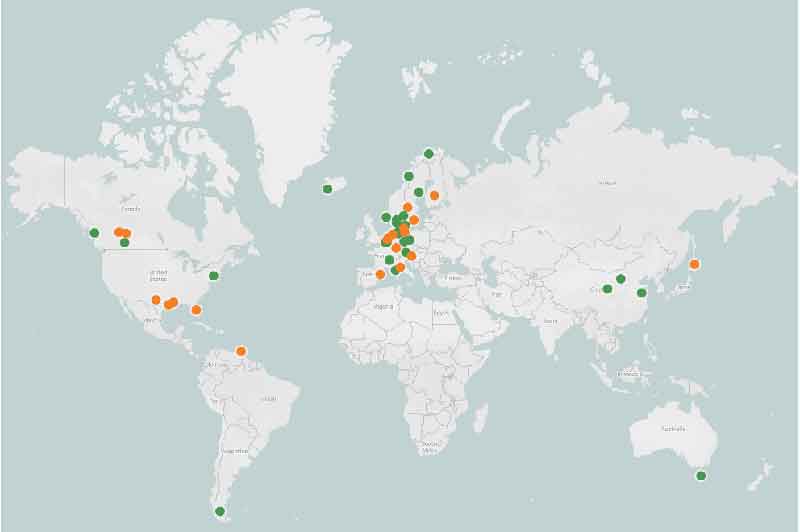Click the orange marker on Venezuela's coast
Screen dimensions: 800x532
241,351
